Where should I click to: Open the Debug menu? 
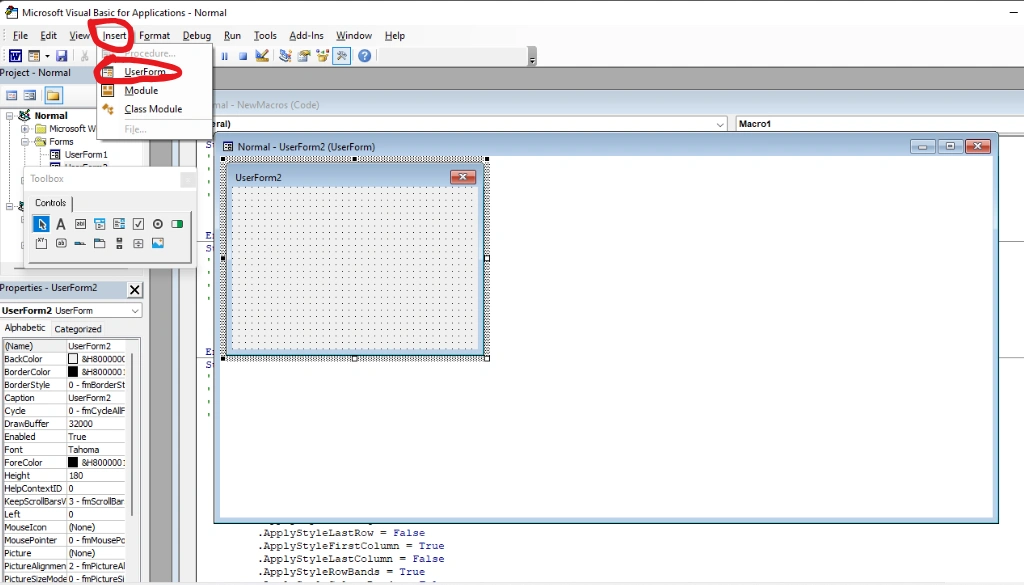tap(197, 35)
